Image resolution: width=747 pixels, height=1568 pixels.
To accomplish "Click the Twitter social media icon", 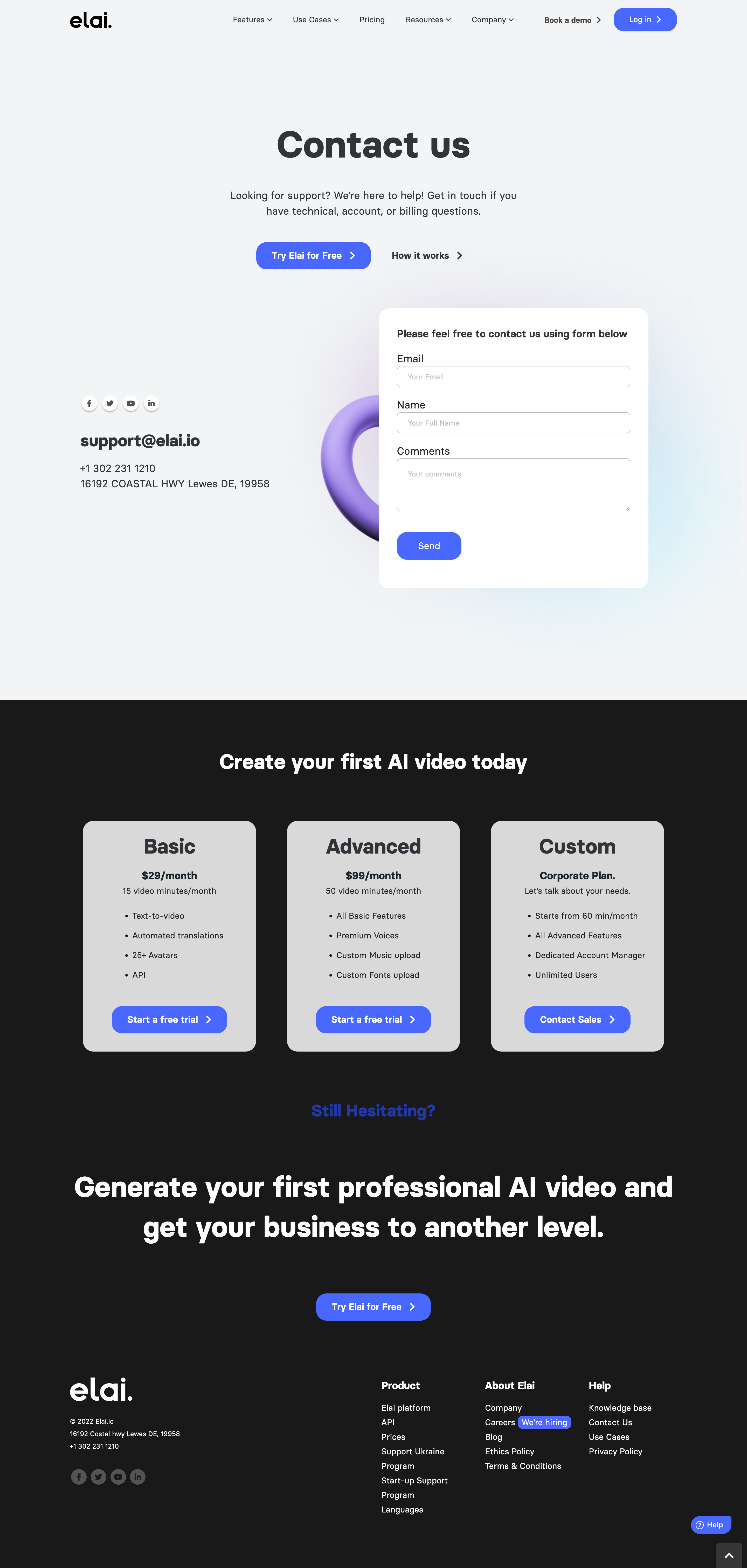I will (x=110, y=403).
